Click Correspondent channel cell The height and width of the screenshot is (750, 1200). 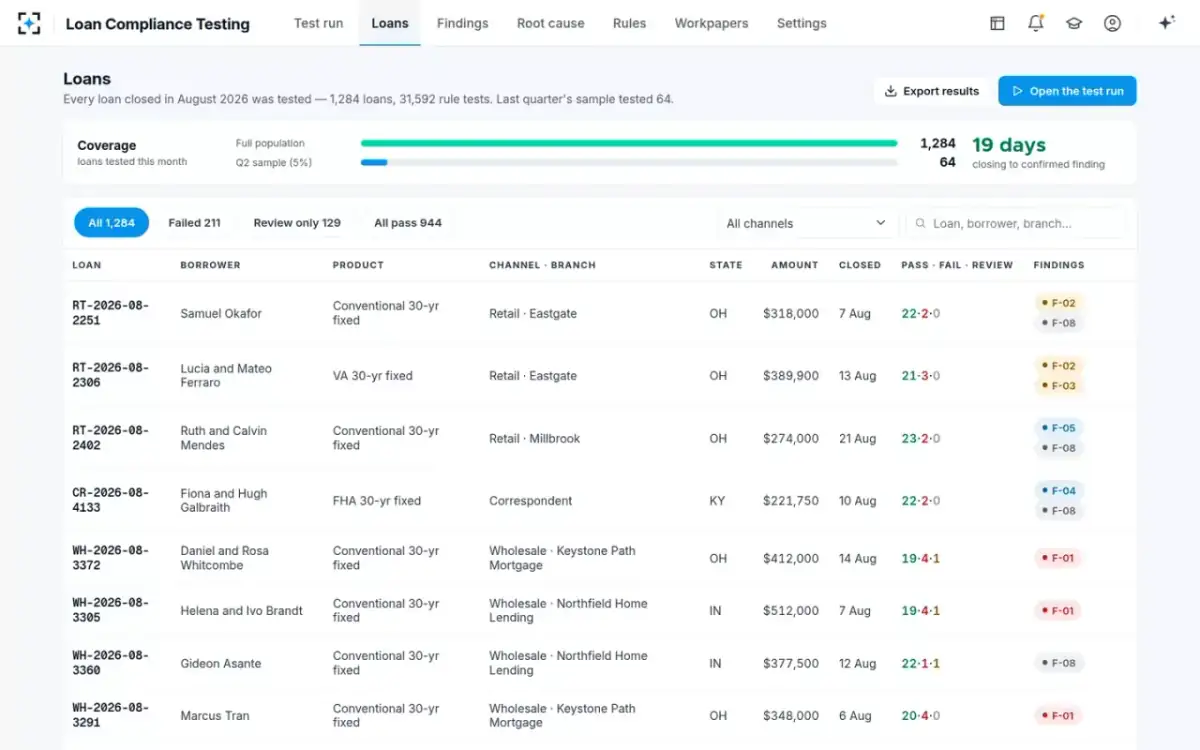point(530,501)
